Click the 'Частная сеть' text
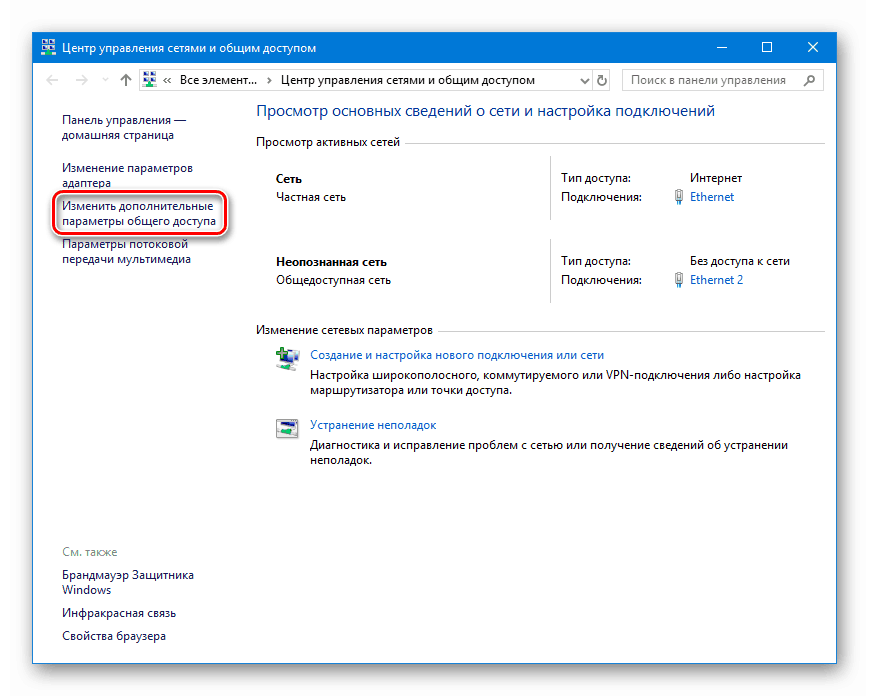The width and height of the screenshot is (869, 696). pos(311,197)
